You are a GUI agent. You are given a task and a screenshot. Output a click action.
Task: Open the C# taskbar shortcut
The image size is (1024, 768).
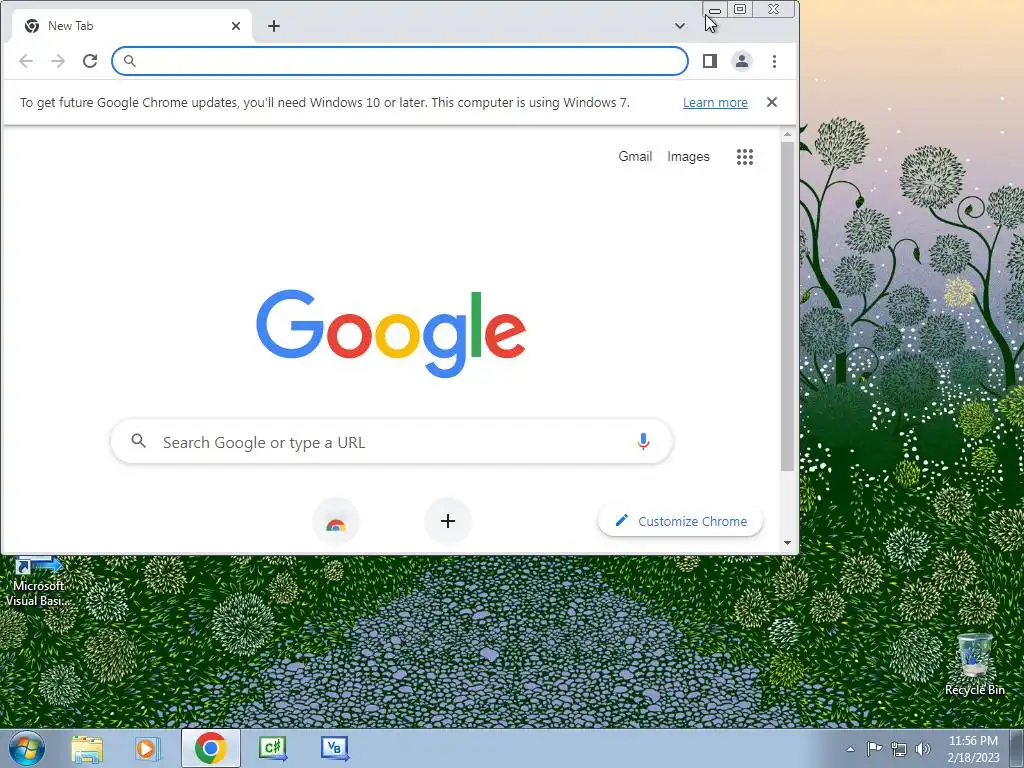273,748
